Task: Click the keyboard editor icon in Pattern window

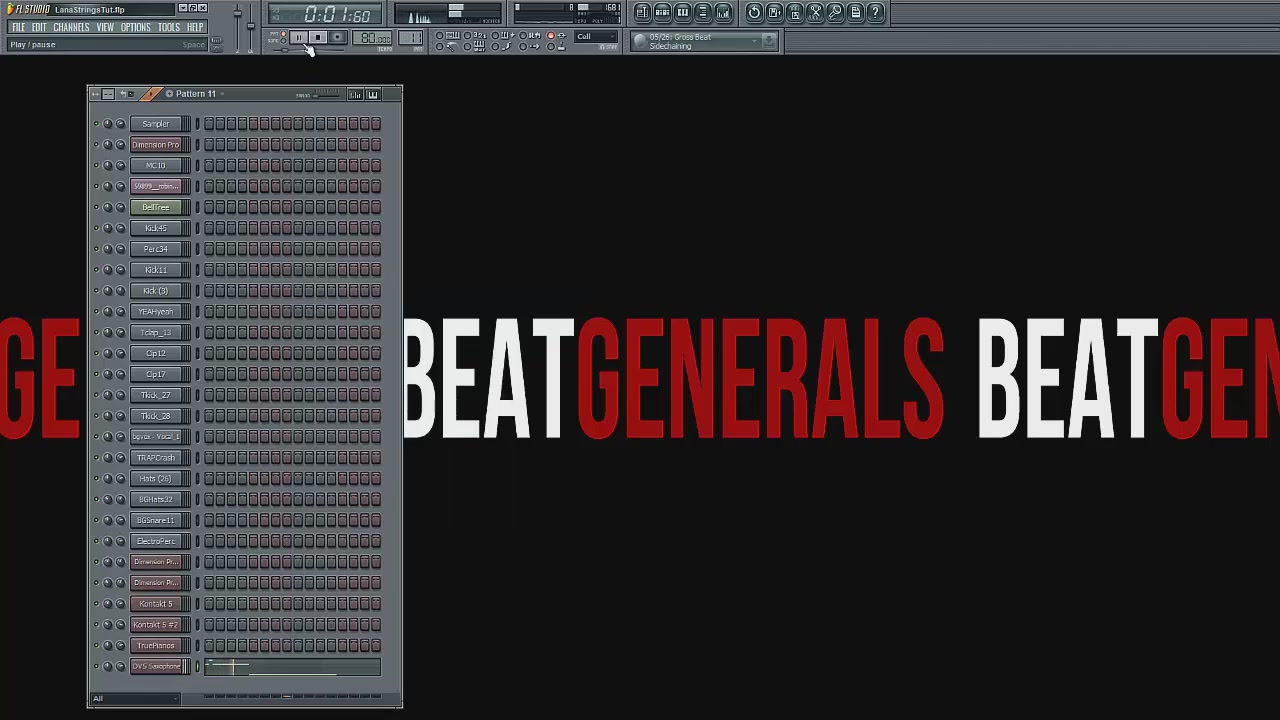Action: (x=372, y=94)
